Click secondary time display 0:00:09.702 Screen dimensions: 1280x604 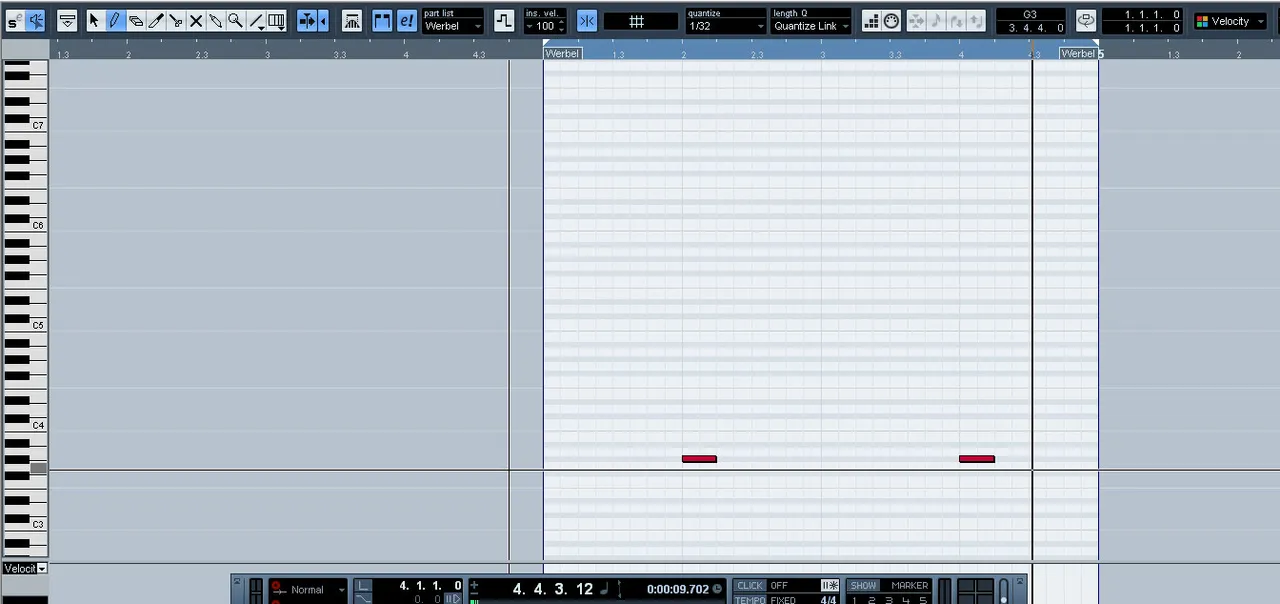[x=678, y=589]
